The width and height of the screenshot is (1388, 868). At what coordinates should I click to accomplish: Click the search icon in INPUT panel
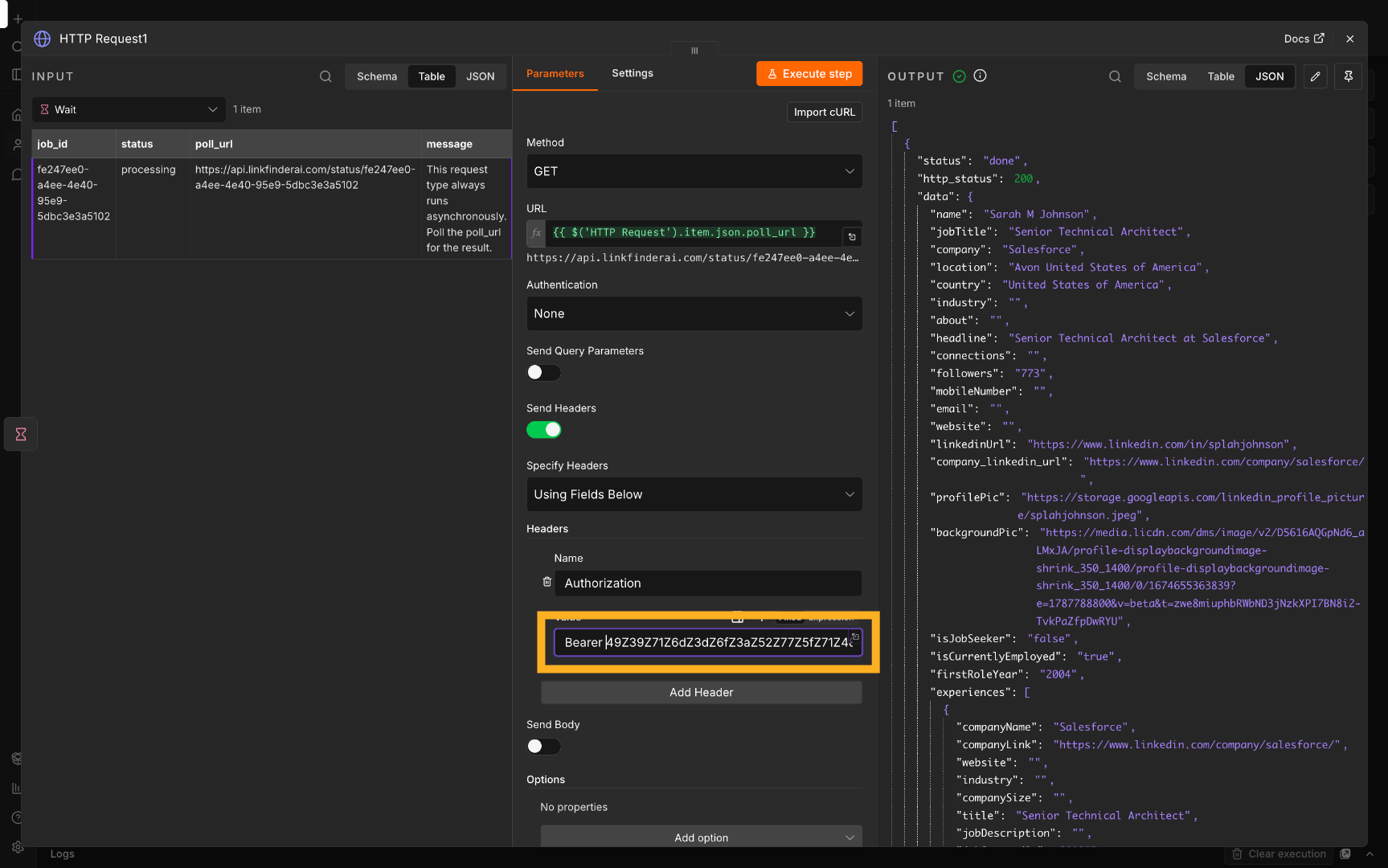(x=326, y=76)
